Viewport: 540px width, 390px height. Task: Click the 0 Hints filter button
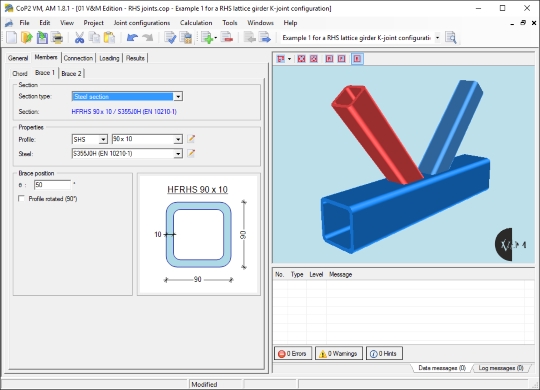[x=384, y=353]
